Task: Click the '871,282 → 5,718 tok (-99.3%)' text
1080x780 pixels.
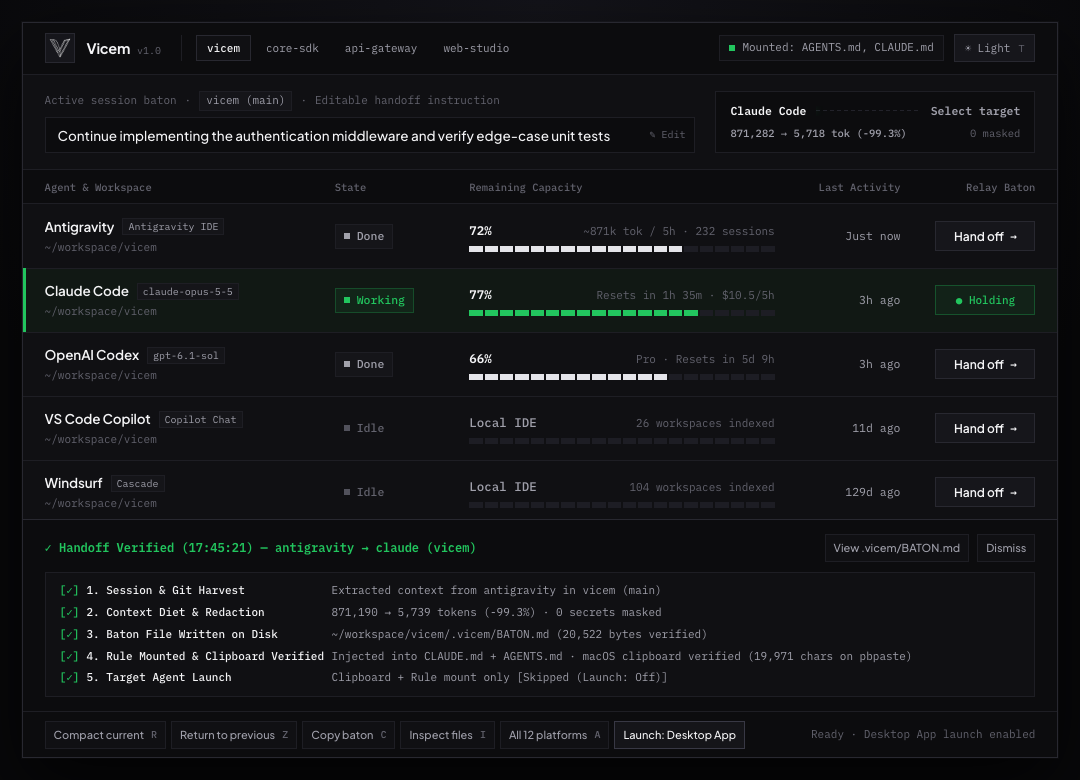Action: (x=818, y=134)
